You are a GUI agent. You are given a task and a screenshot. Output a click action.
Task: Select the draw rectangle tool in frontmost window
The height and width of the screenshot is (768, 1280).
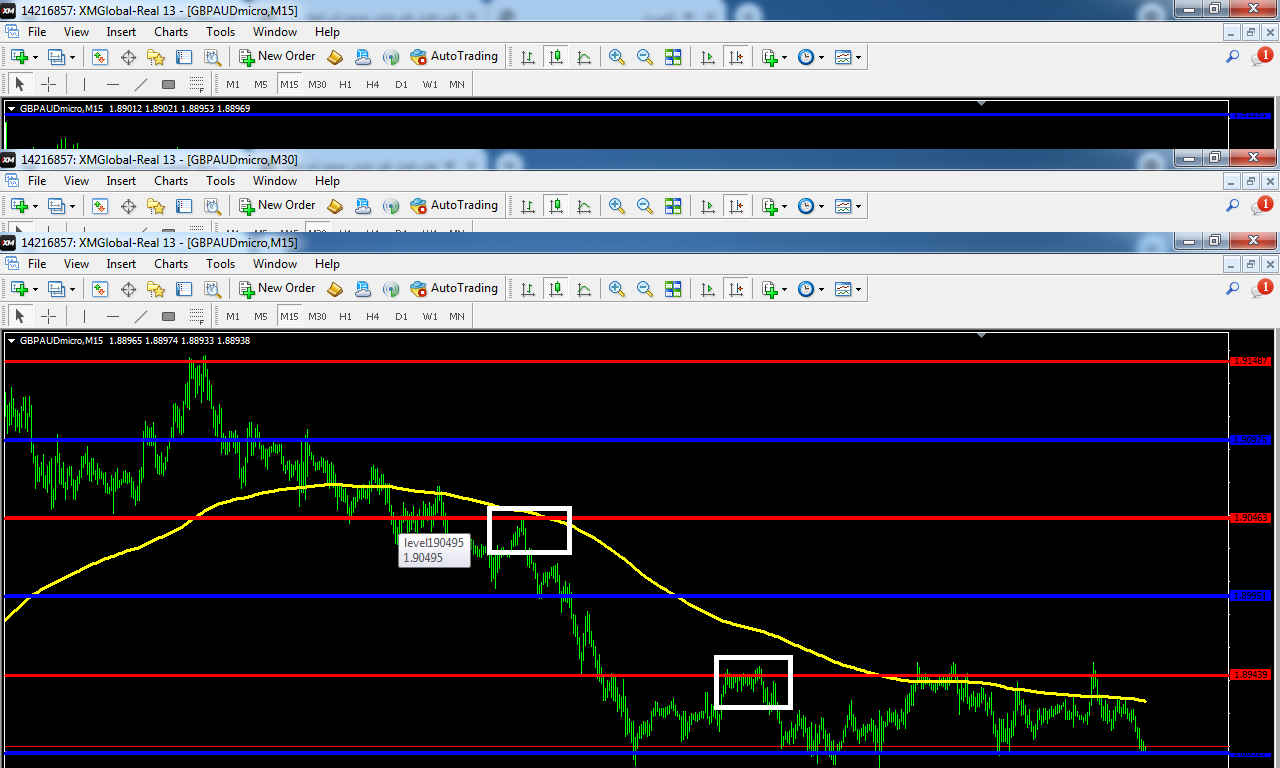(168, 316)
